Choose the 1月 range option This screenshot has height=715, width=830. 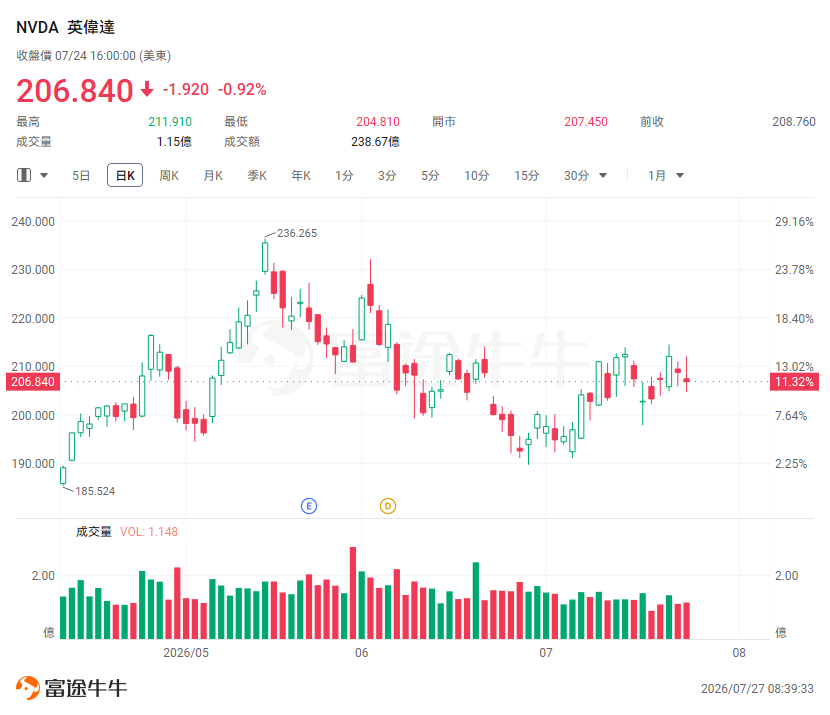coord(657,176)
